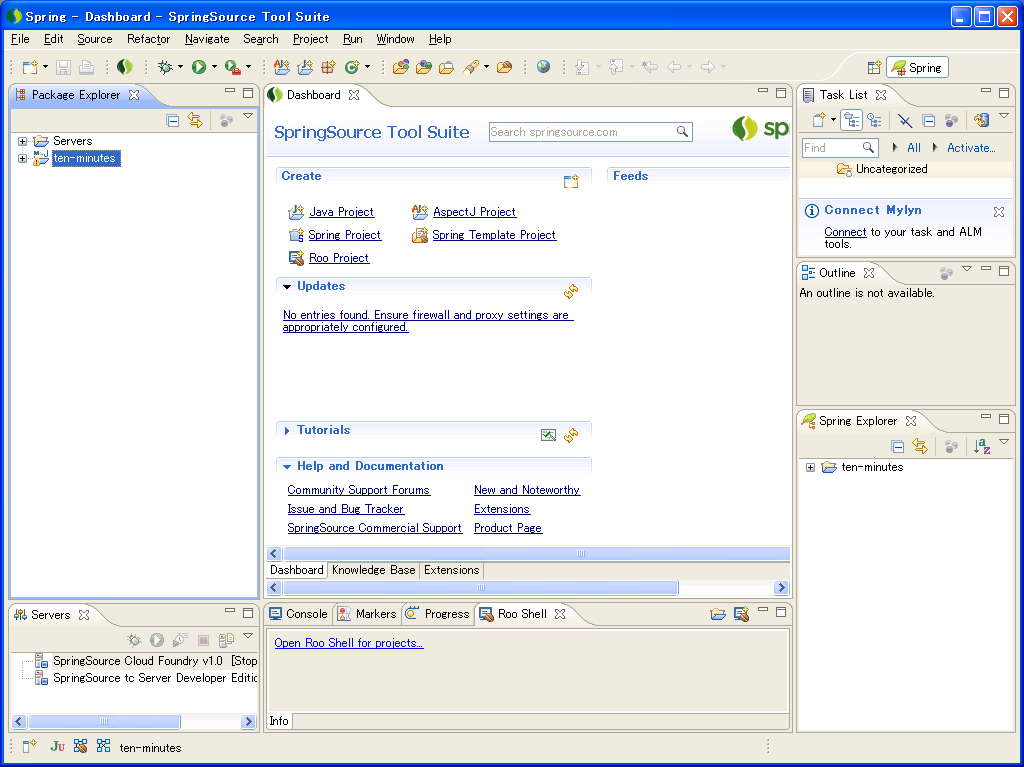Expand ten-minutes project in Package Explorer
The width and height of the screenshot is (1024, 767).
(22, 158)
